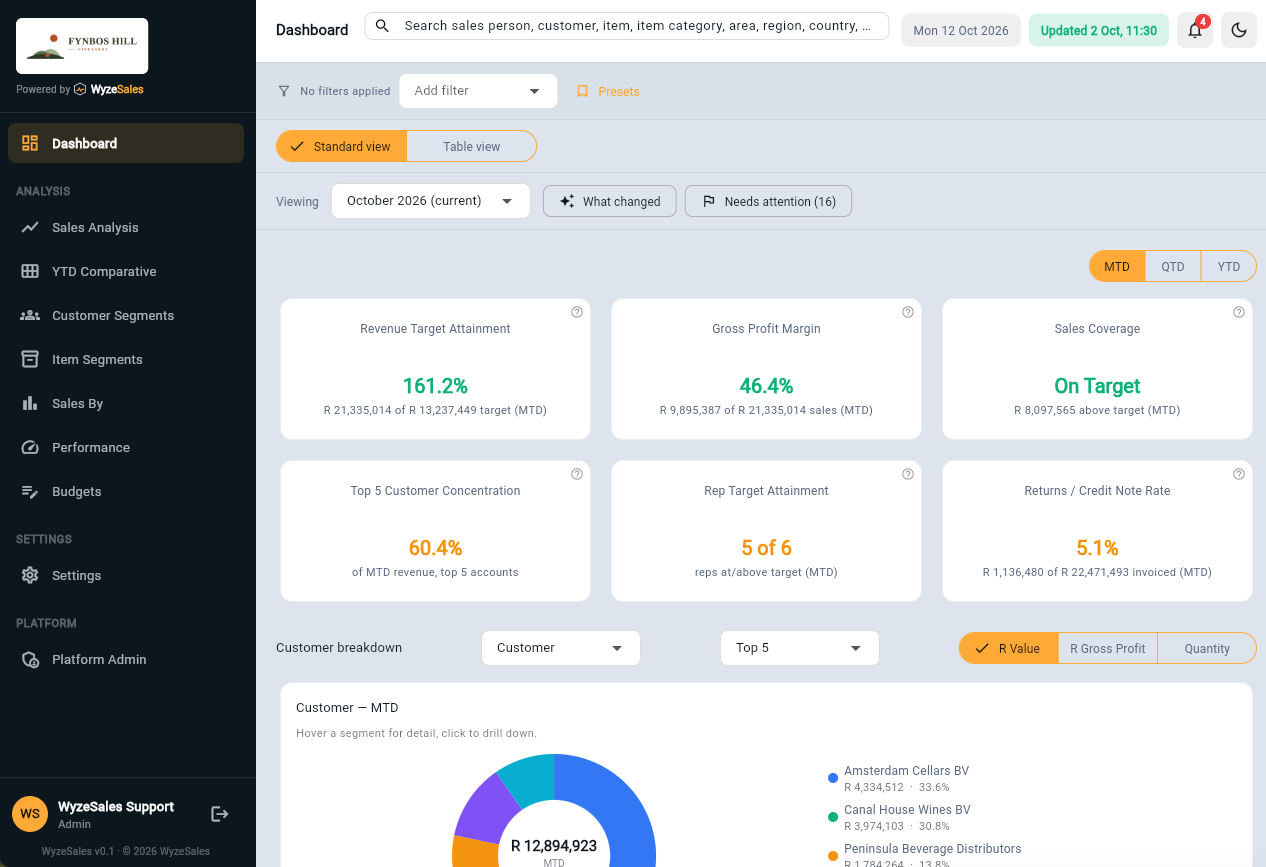Screen dimensions: 1266x867
Task: Go to the Budgets page
Action: pos(126,491)
